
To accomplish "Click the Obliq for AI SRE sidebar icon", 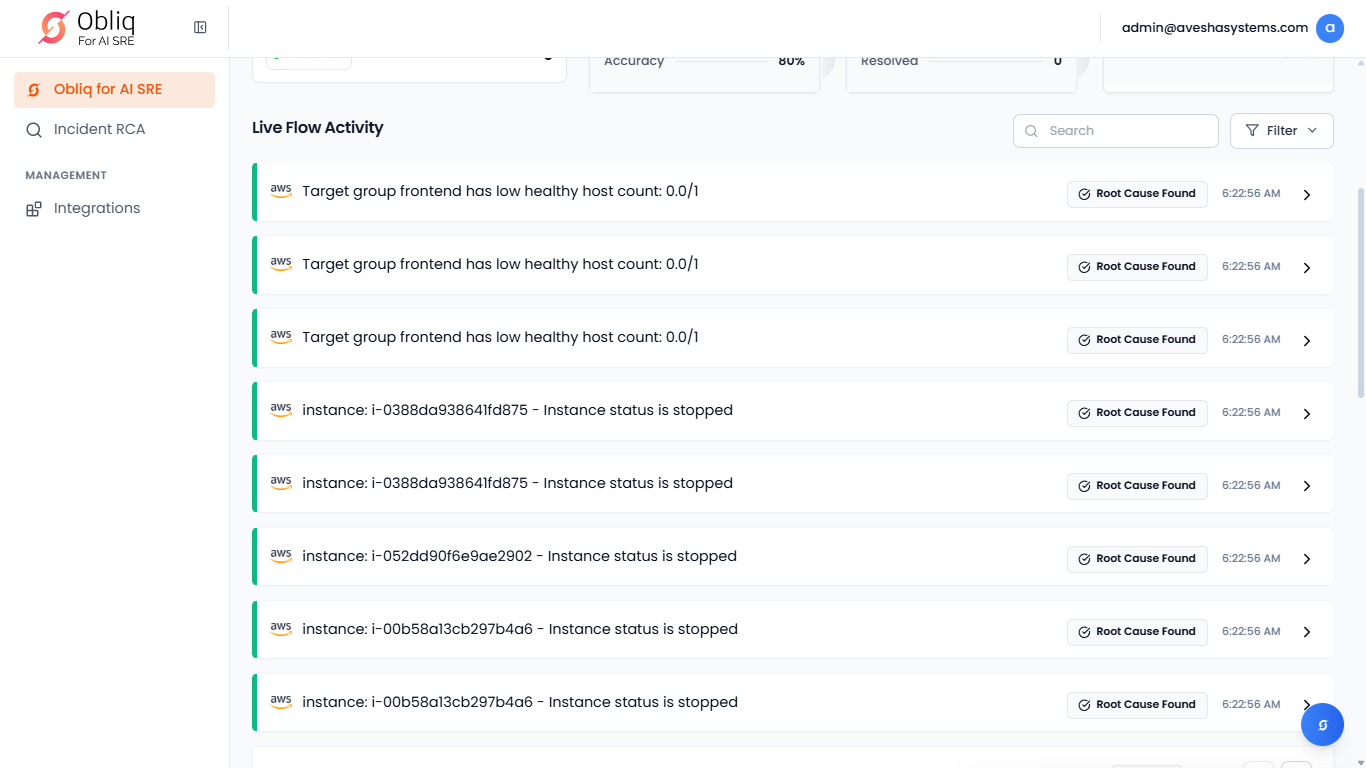I will point(34,90).
